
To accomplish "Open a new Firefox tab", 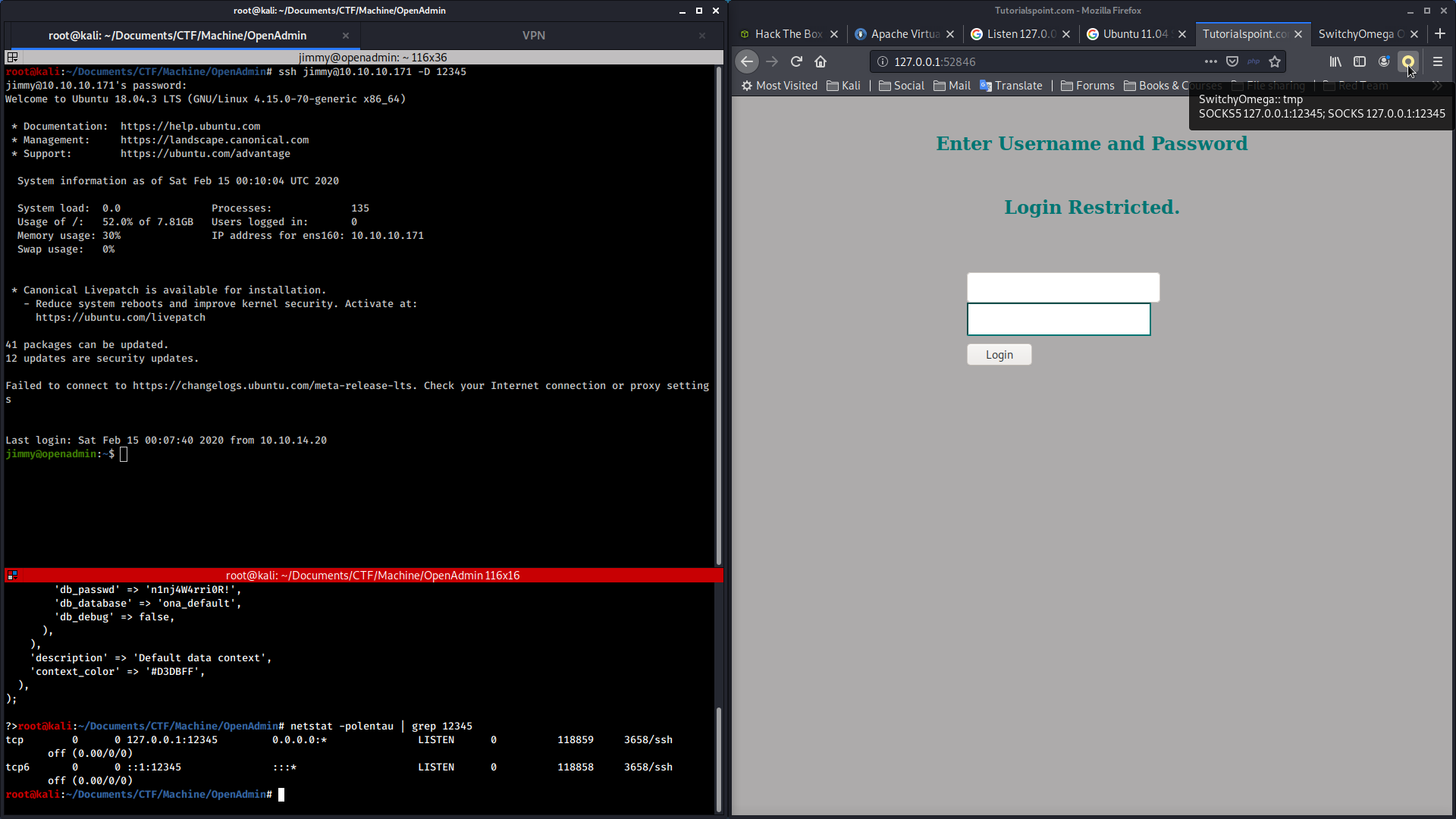I will [x=1440, y=33].
